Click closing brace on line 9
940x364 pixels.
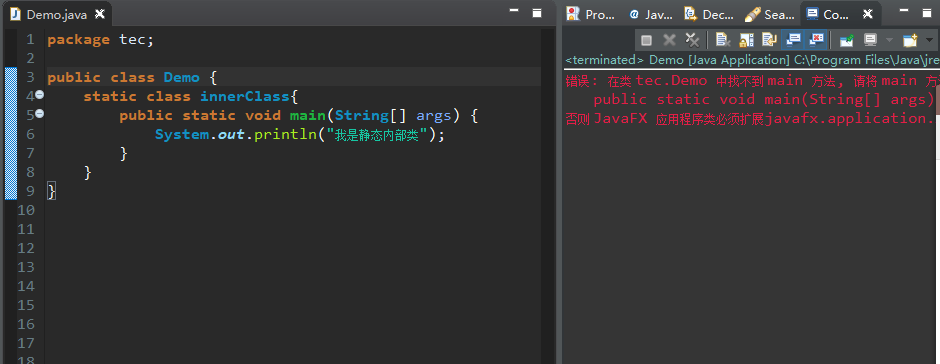tap(52, 191)
